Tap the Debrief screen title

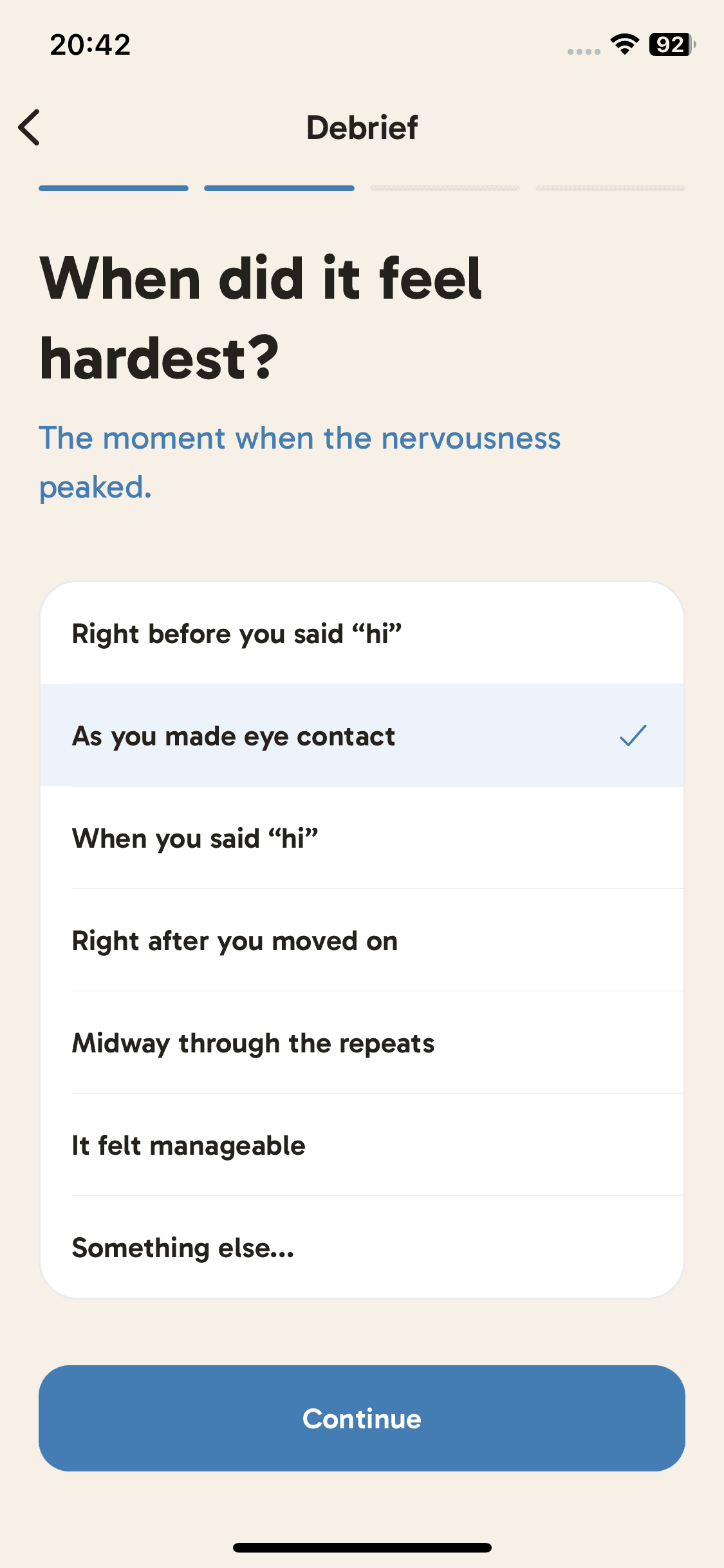pos(362,127)
